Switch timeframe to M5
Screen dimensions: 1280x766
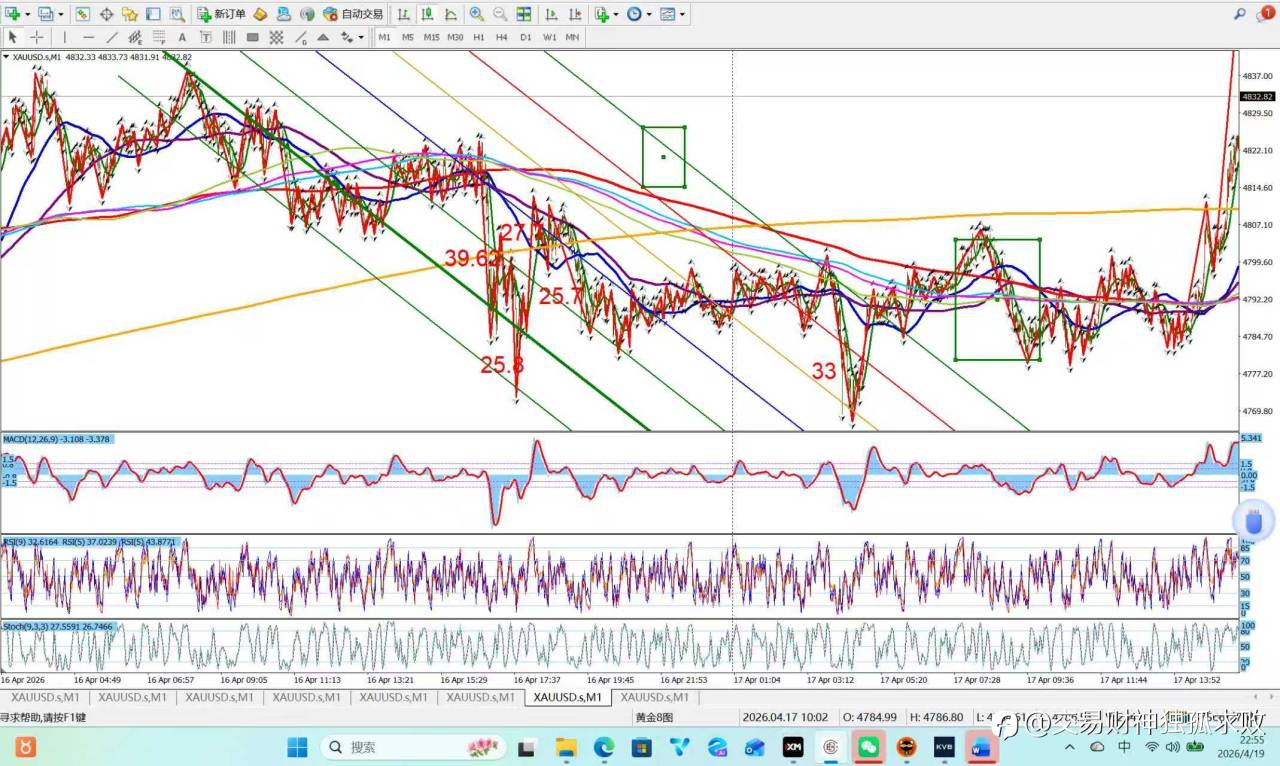[x=408, y=37]
